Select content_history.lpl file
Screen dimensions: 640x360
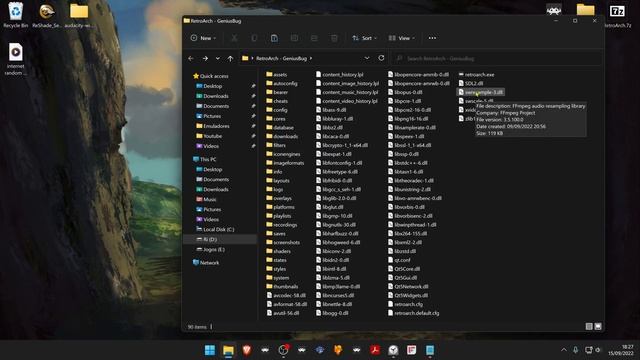(x=340, y=74)
